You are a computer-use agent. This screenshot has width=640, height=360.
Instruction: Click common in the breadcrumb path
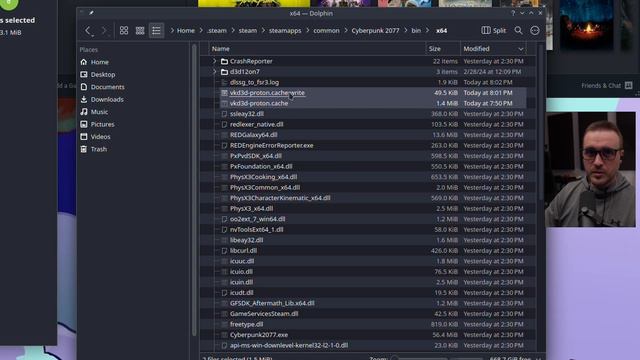[x=327, y=31]
